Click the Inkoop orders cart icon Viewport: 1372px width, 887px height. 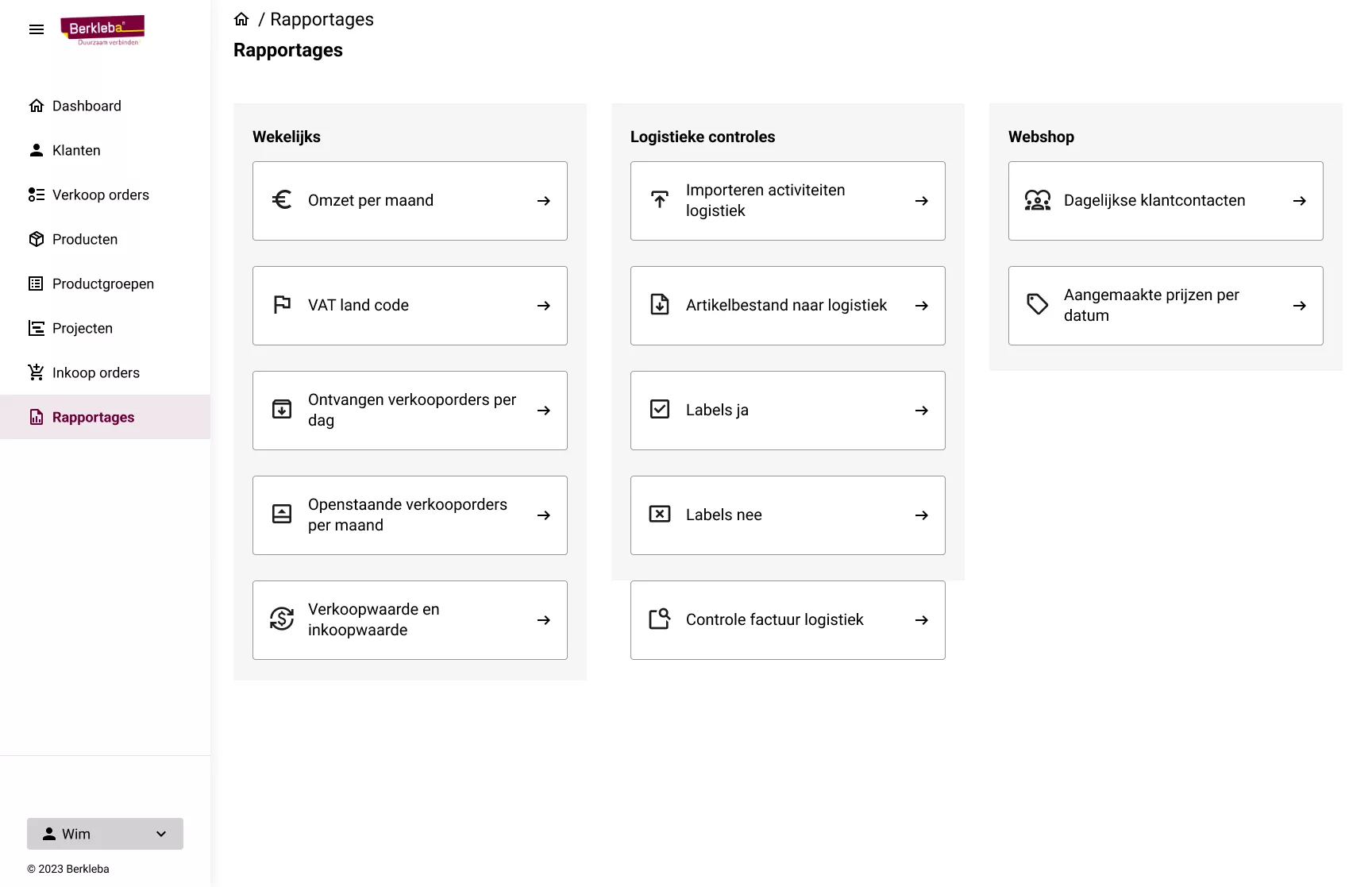(37, 372)
